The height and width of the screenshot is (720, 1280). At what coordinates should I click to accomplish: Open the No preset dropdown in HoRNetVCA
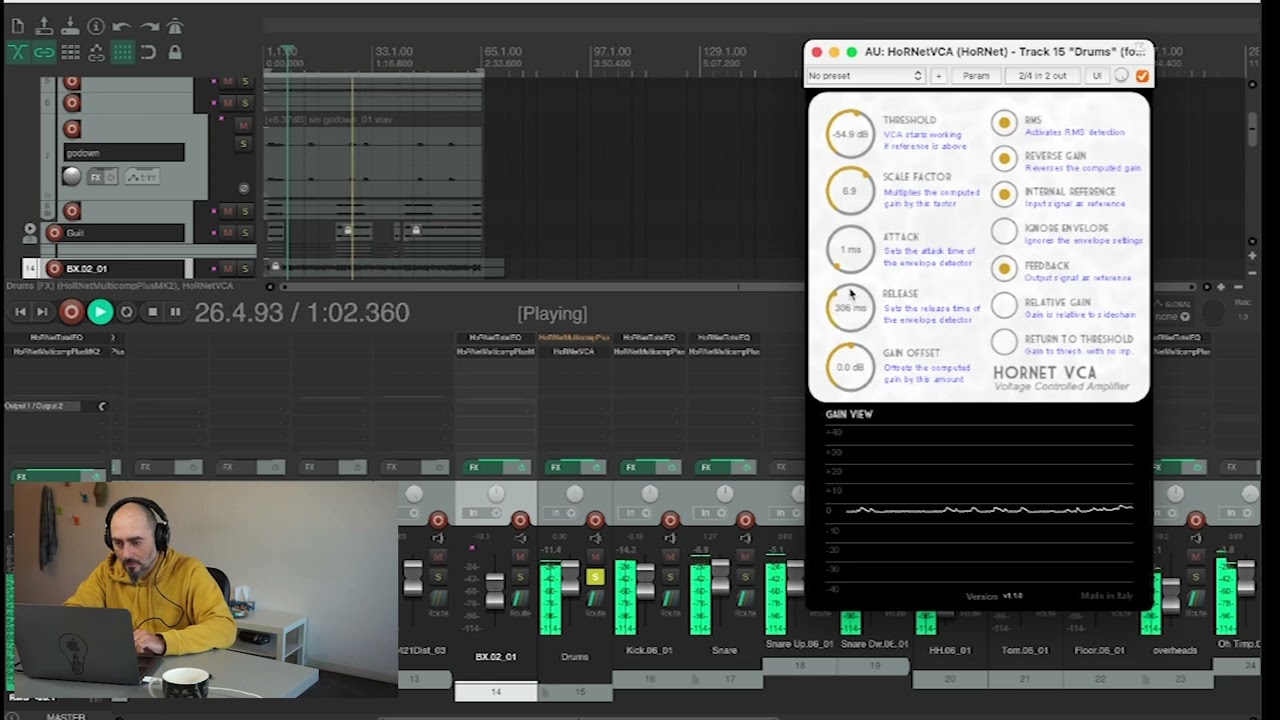[x=865, y=76]
